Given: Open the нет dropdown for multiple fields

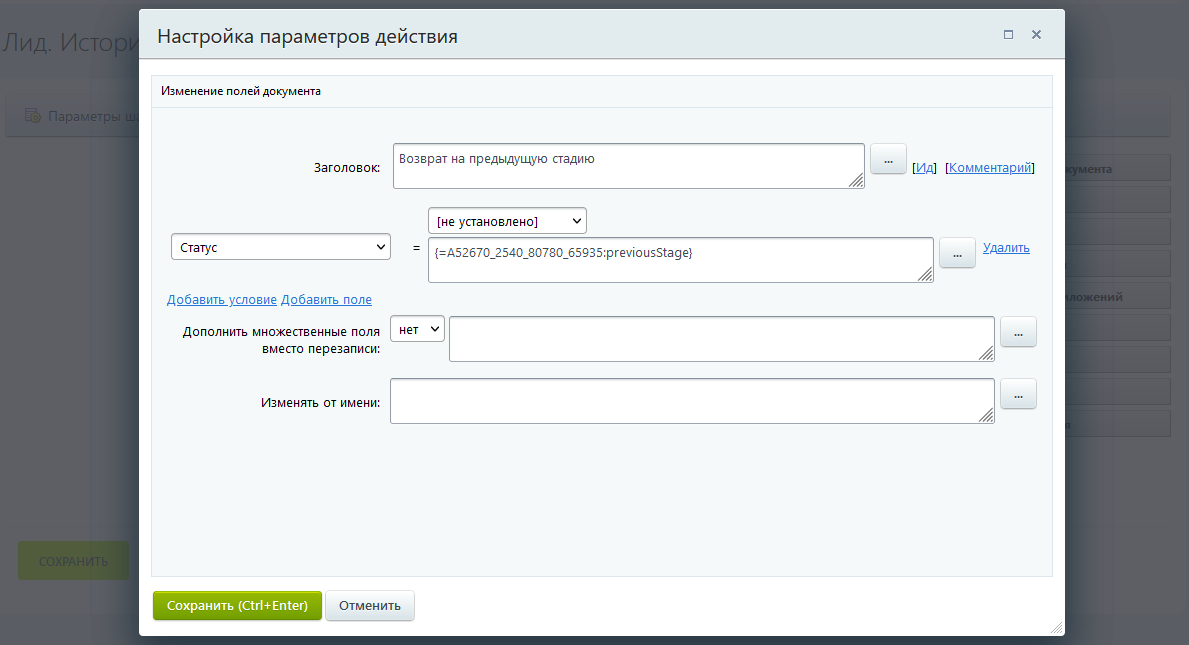Looking at the screenshot, I should click(x=417, y=329).
